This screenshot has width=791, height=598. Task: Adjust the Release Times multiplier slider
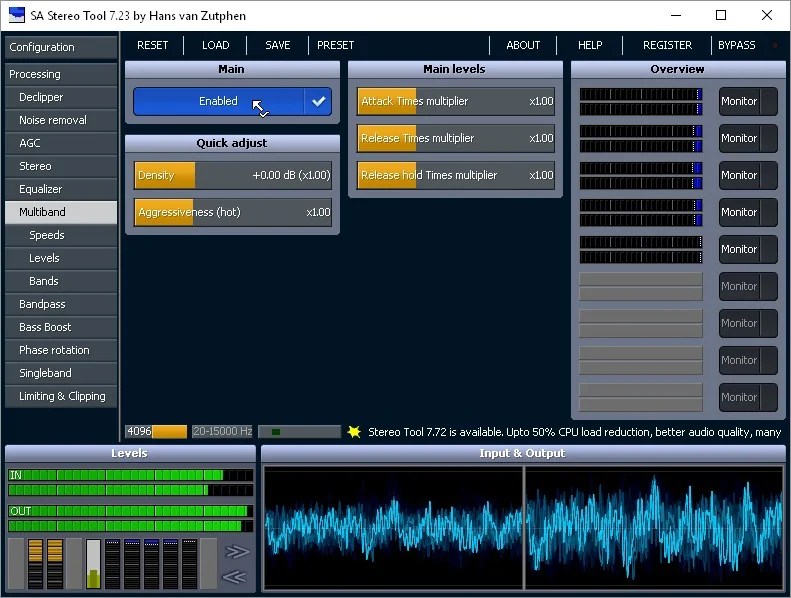(x=456, y=138)
